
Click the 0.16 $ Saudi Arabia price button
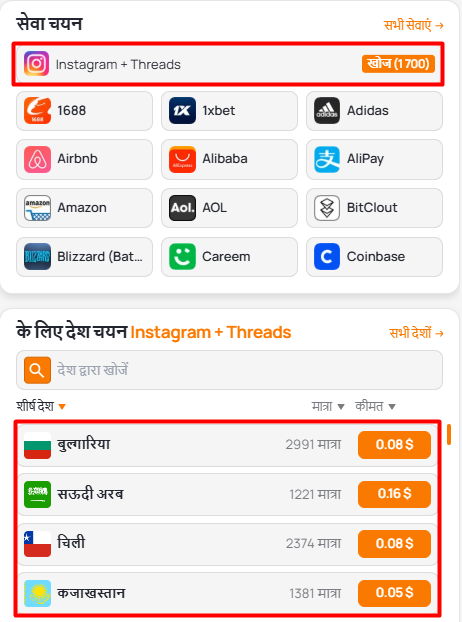click(x=394, y=494)
